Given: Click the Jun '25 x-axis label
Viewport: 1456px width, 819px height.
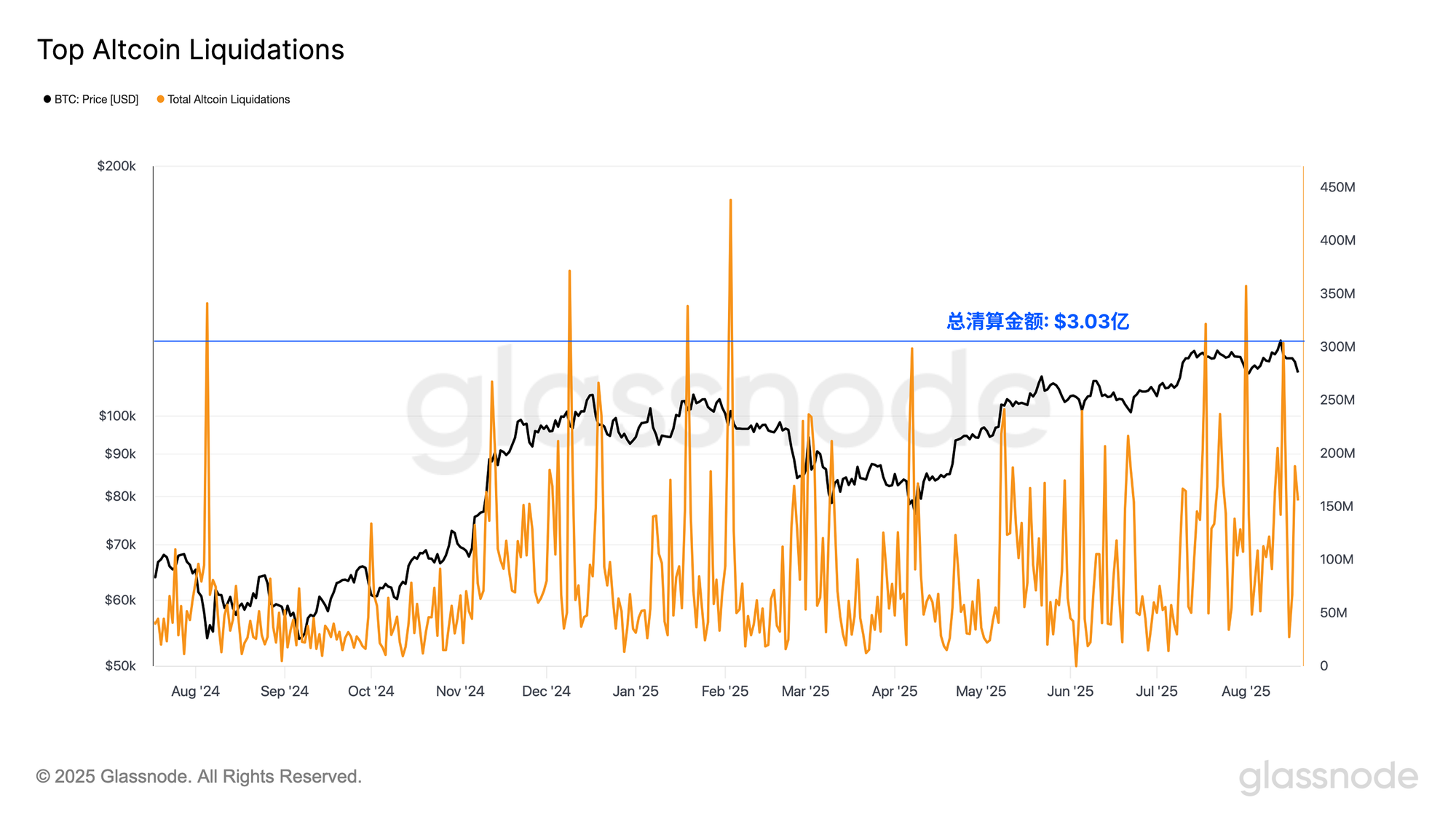Looking at the screenshot, I should pos(1069,692).
